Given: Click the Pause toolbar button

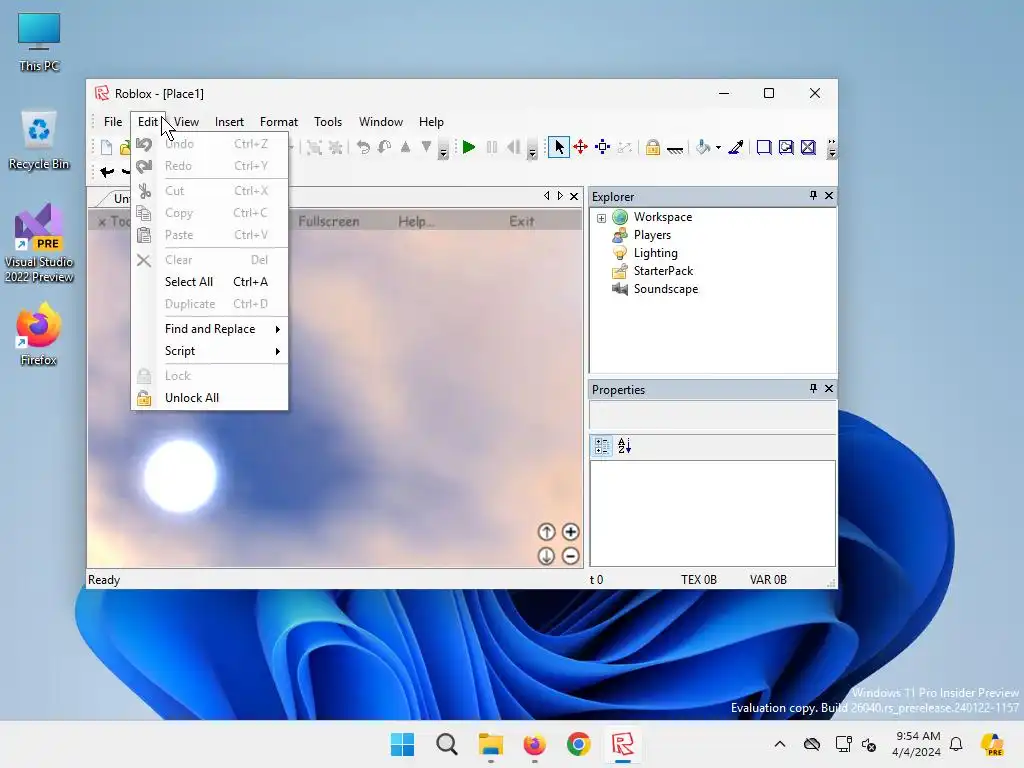Looking at the screenshot, I should 492,148.
